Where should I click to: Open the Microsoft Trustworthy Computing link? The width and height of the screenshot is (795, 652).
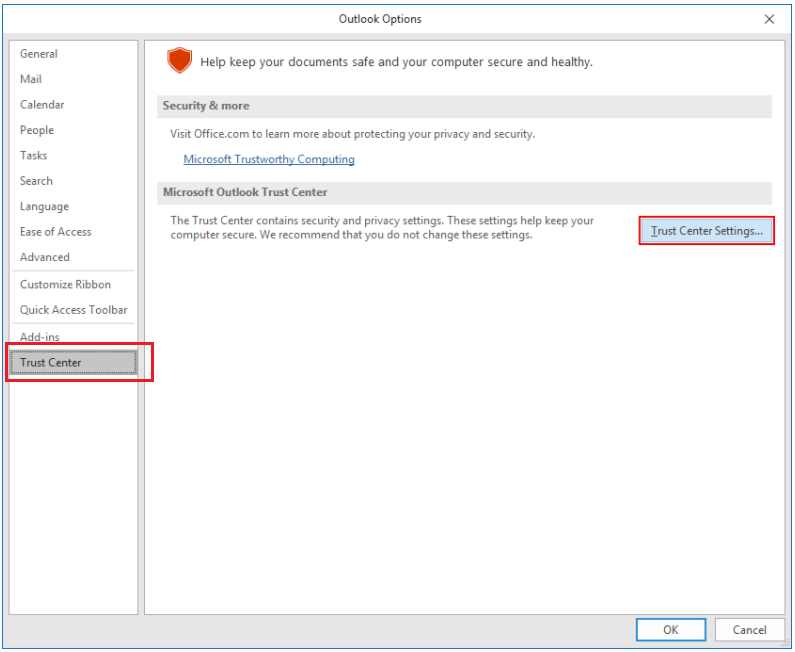click(x=269, y=159)
